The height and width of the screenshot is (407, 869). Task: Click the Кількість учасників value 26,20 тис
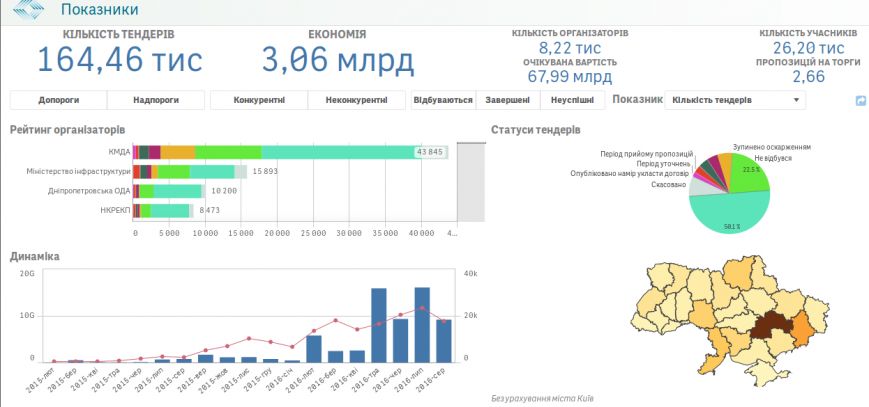point(809,48)
